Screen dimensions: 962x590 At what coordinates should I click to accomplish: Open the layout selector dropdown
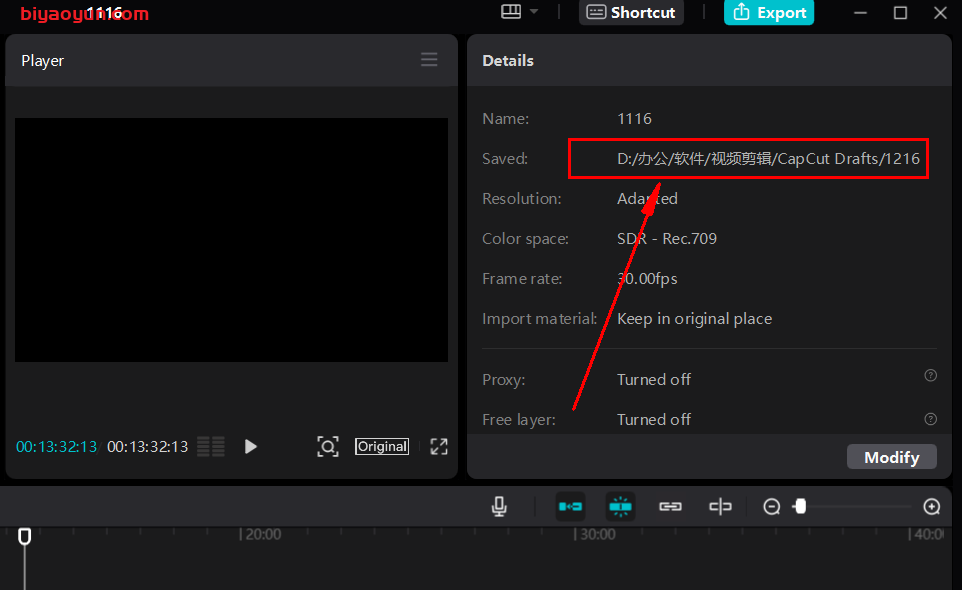click(520, 12)
